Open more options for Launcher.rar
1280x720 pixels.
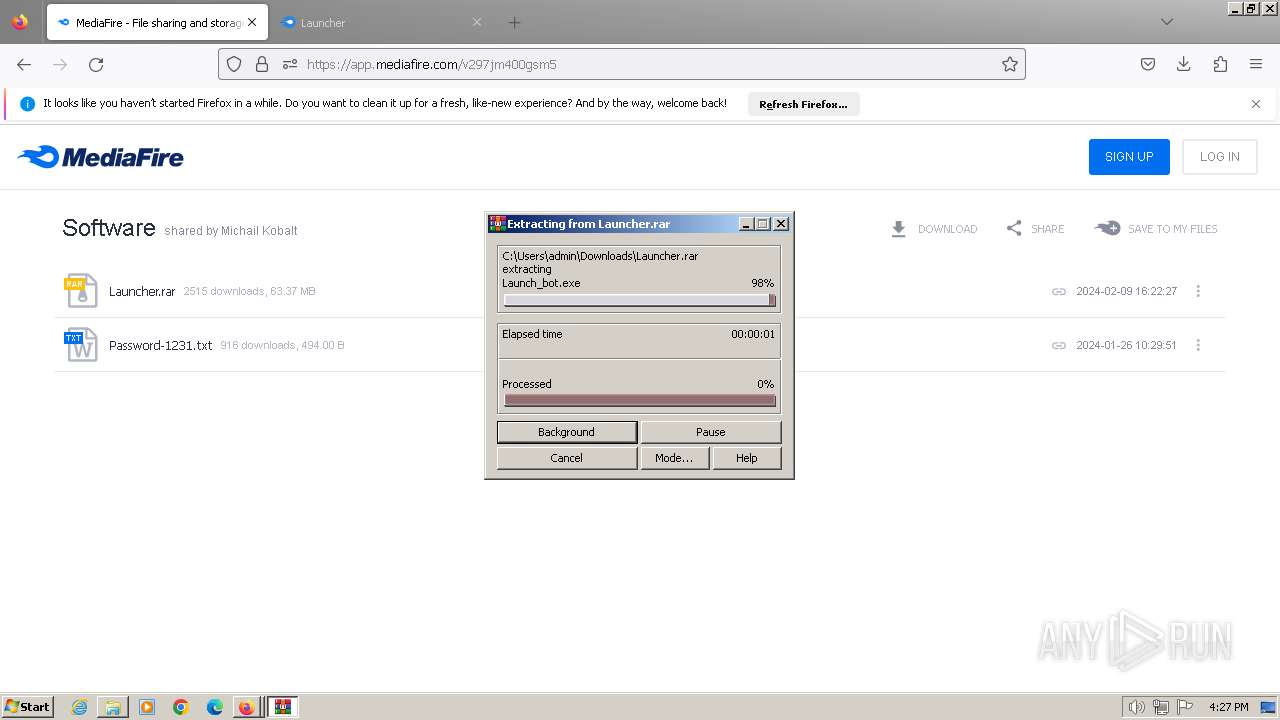point(1198,291)
